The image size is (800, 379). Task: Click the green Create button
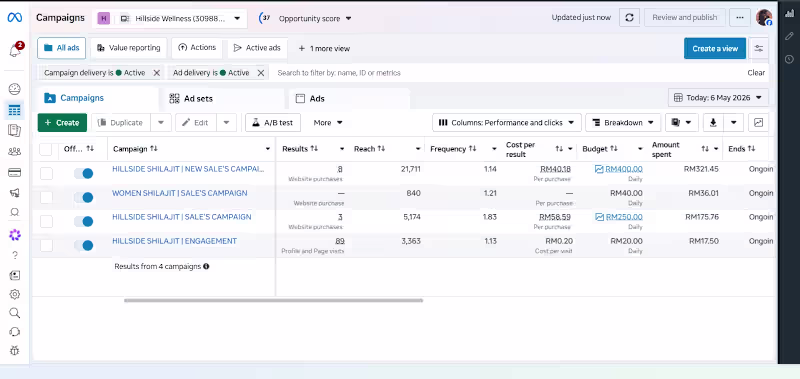click(62, 122)
